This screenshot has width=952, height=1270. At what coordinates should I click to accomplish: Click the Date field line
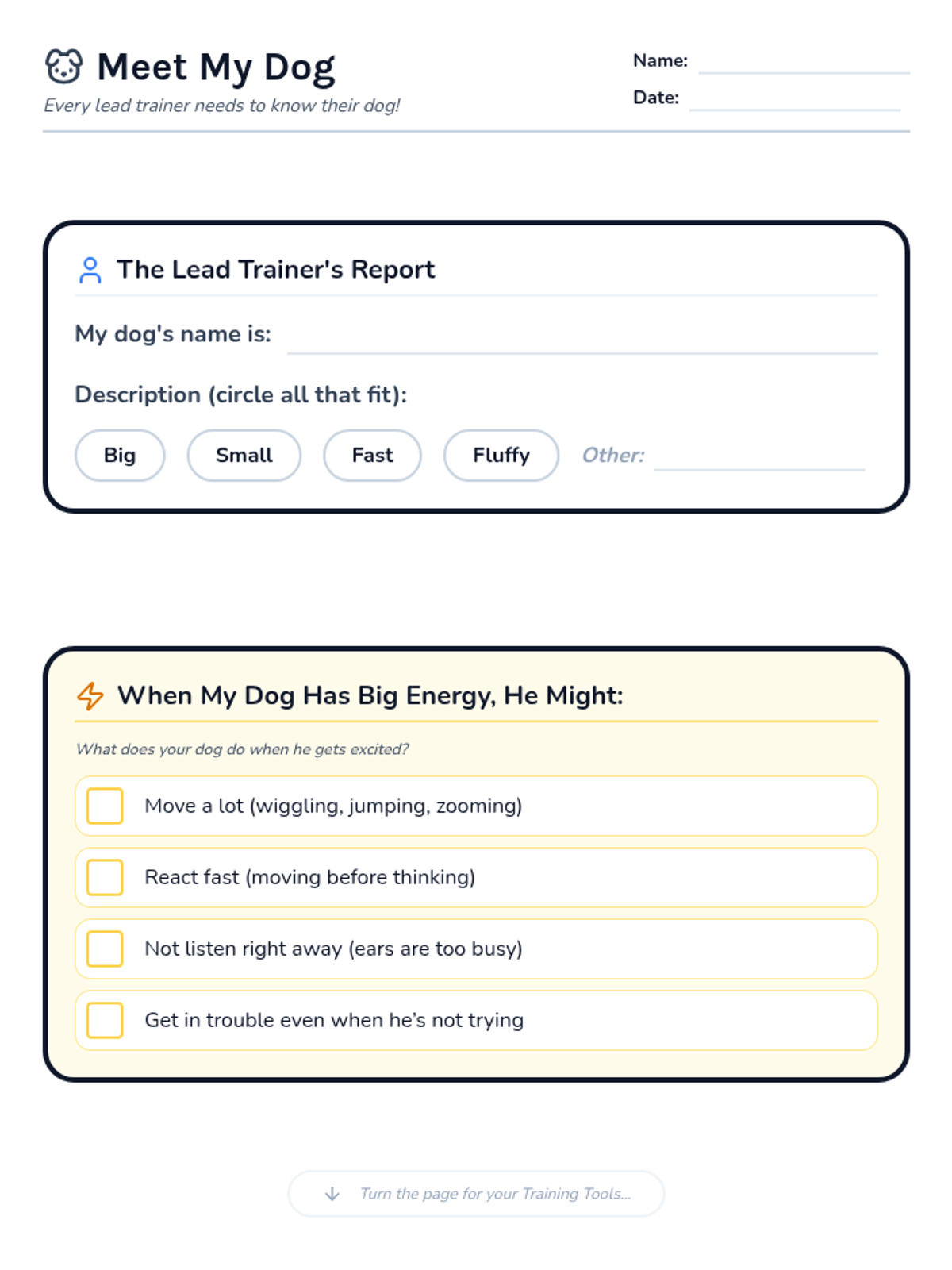[x=795, y=100]
